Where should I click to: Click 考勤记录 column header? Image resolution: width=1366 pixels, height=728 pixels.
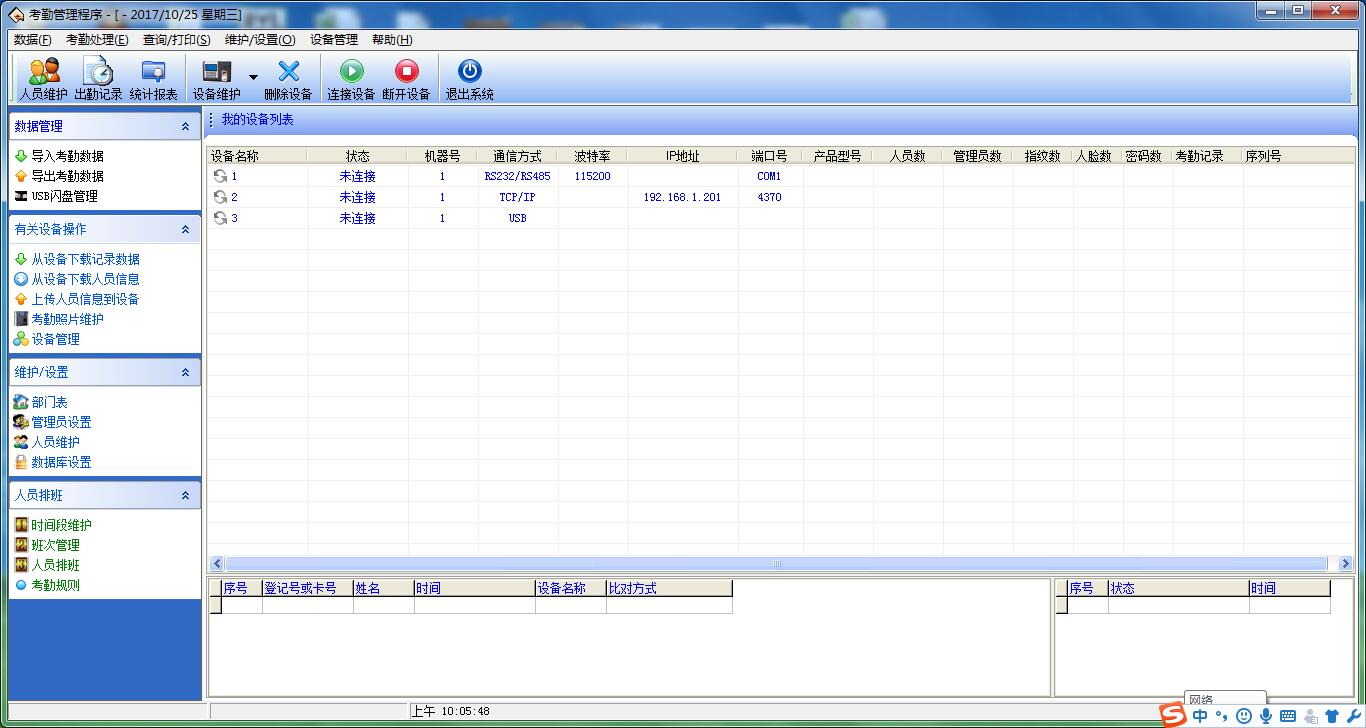pyautogui.click(x=1208, y=156)
